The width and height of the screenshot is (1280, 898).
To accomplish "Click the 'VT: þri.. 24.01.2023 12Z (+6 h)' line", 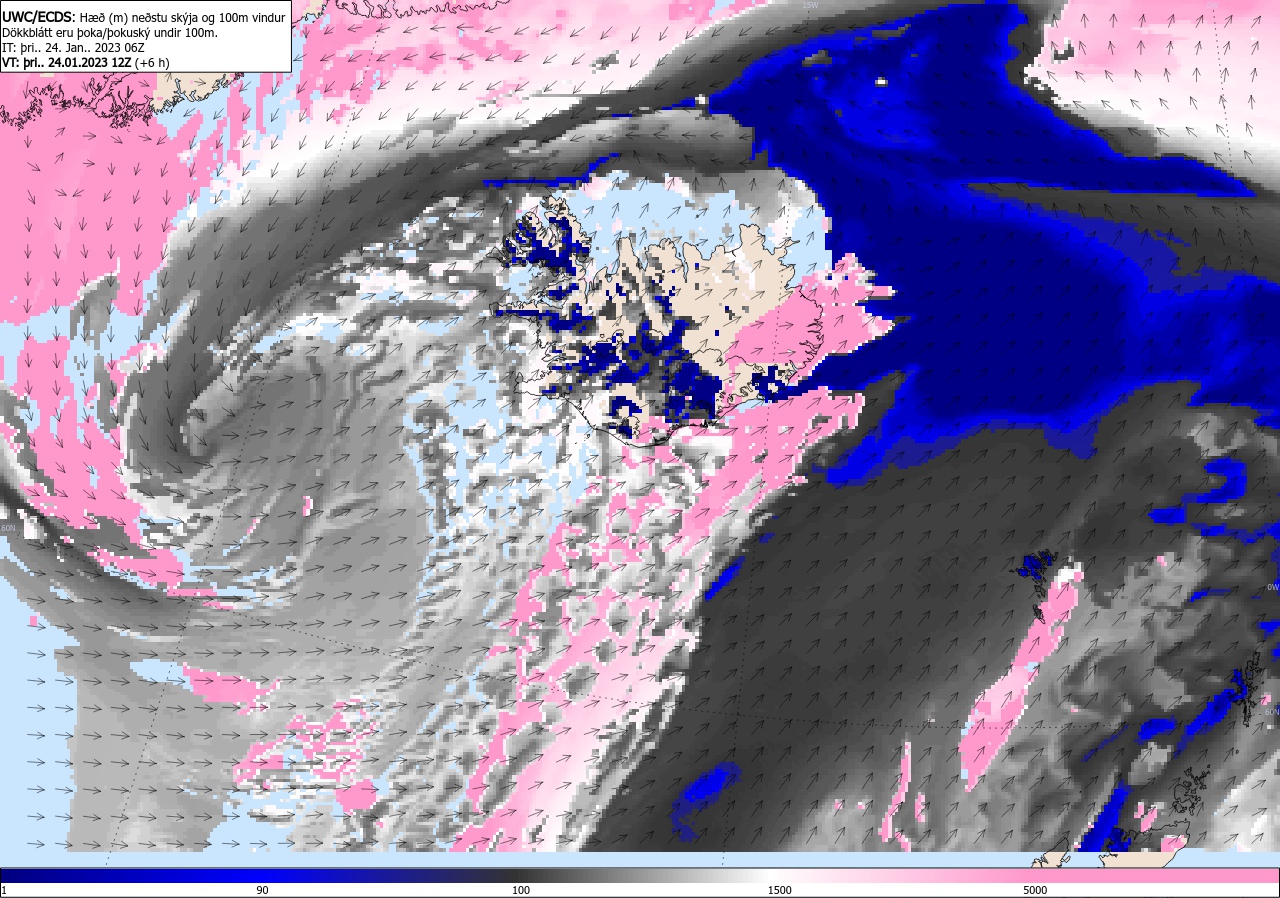I will coord(86,62).
